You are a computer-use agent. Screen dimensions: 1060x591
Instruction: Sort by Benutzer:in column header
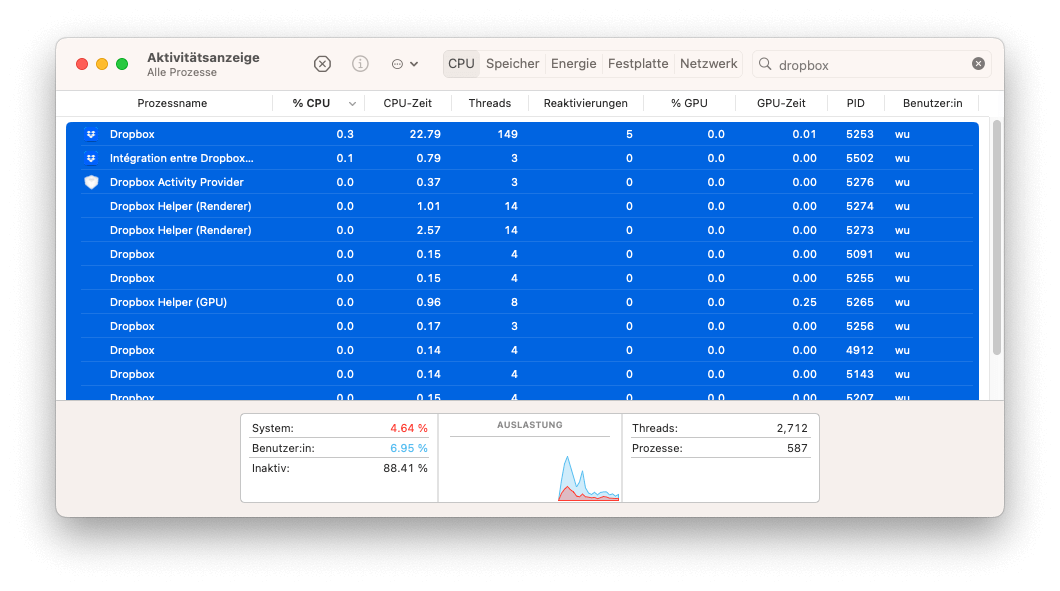click(x=932, y=103)
